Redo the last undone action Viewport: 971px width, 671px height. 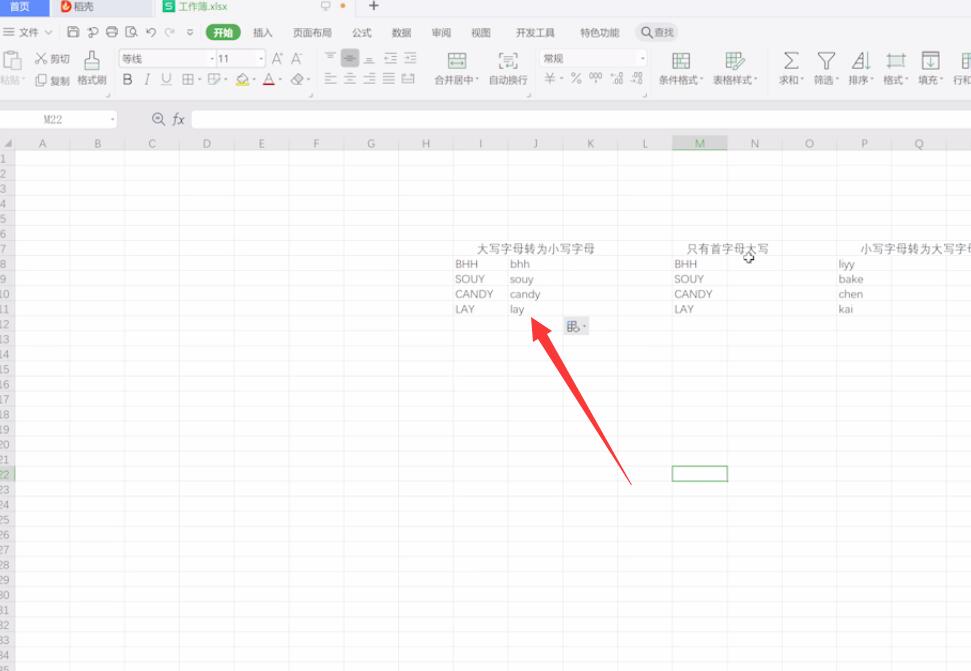click(169, 32)
